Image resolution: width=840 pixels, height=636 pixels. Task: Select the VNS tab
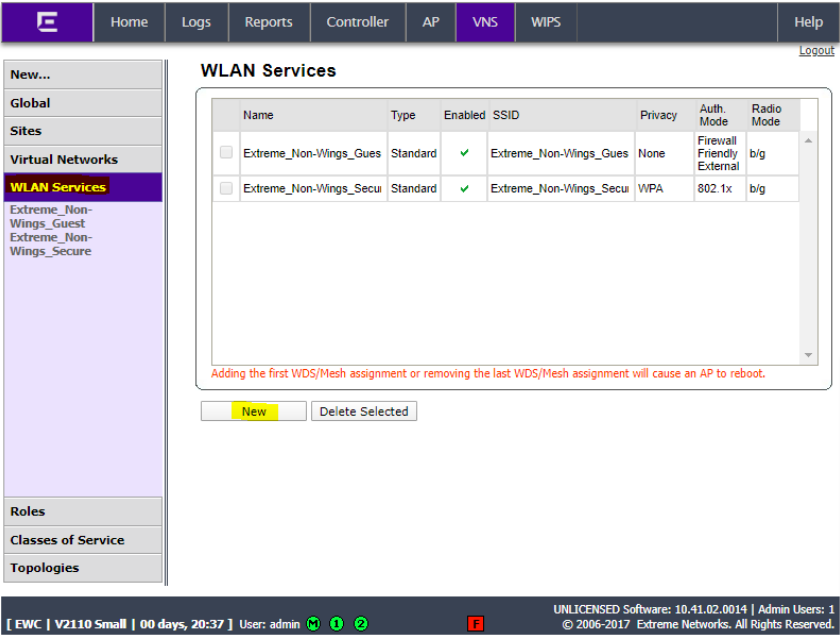[485, 22]
